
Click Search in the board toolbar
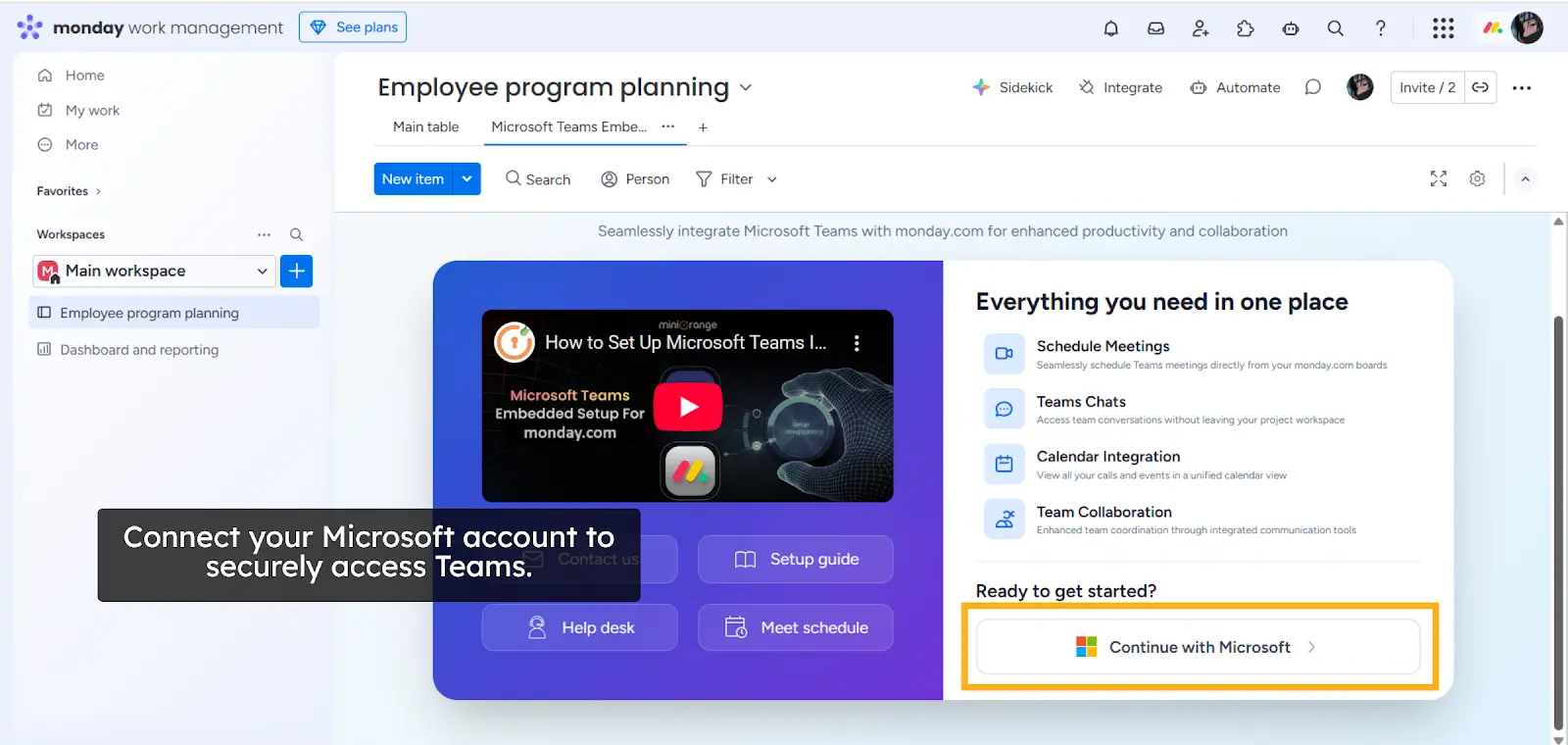pos(538,179)
